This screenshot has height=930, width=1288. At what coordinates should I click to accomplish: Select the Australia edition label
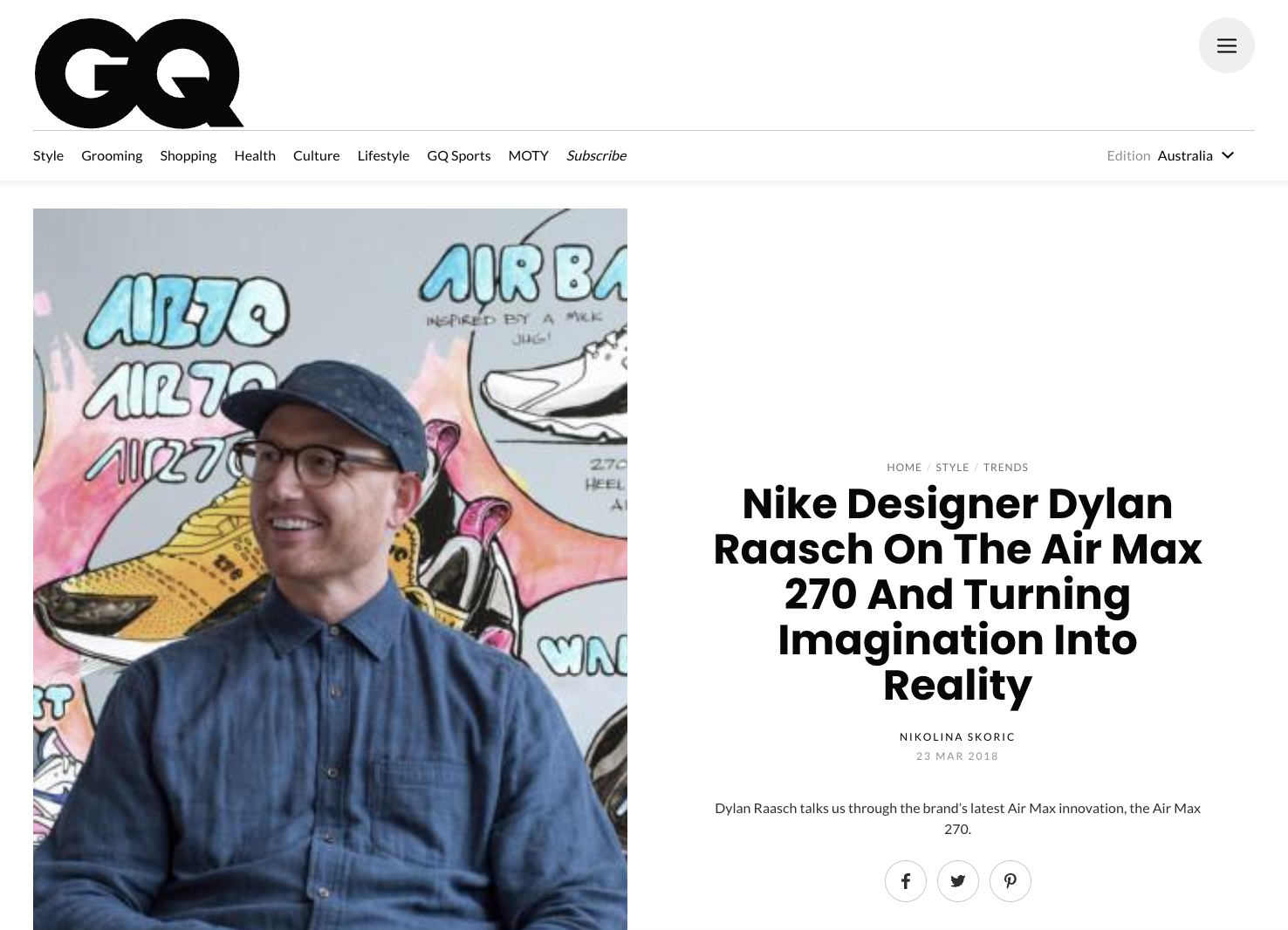tap(1185, 155)
